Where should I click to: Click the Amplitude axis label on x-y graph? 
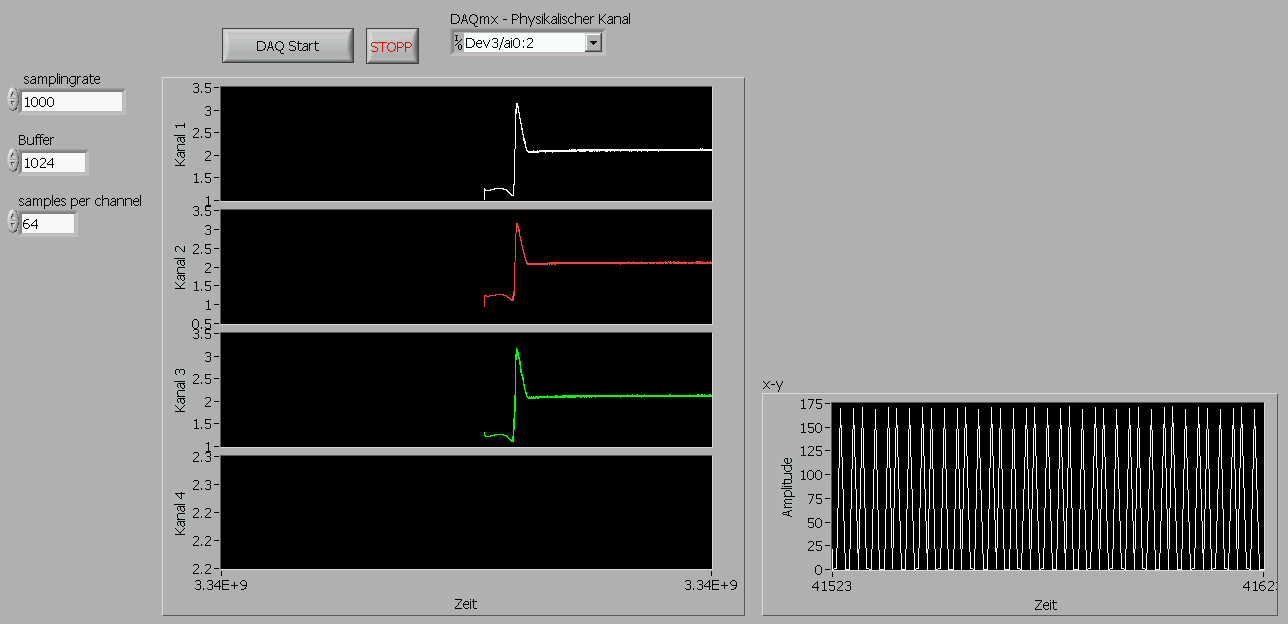click(787, 487)
